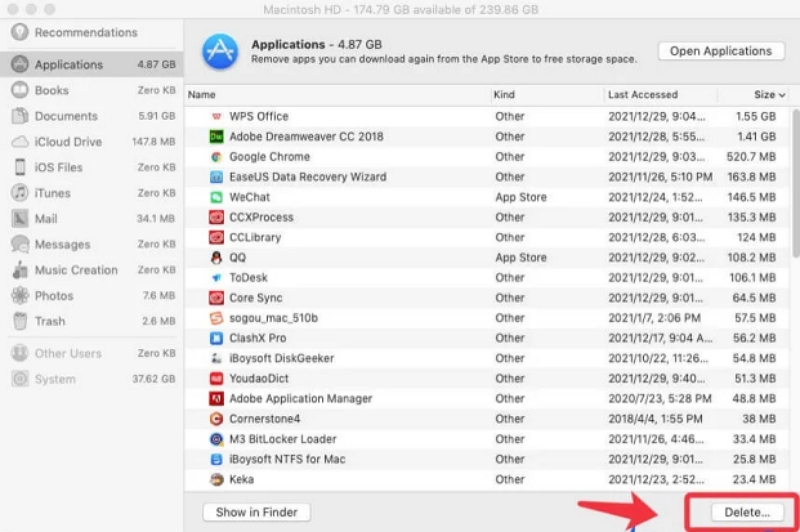
Task: Click the vertical scrollbar thumb of the list
Action: pos(796,183)
